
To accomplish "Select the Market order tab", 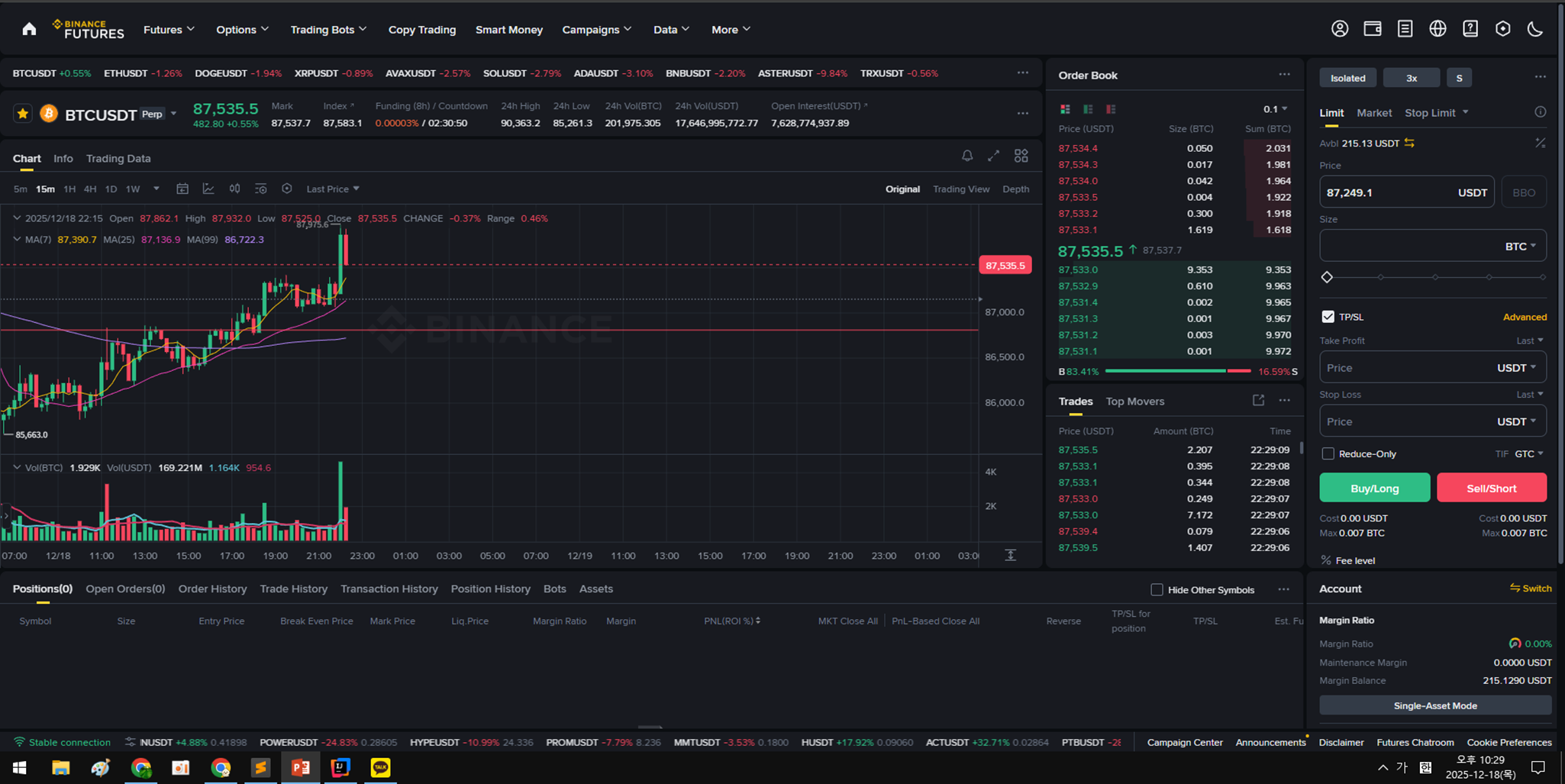I will point(1374,112).
